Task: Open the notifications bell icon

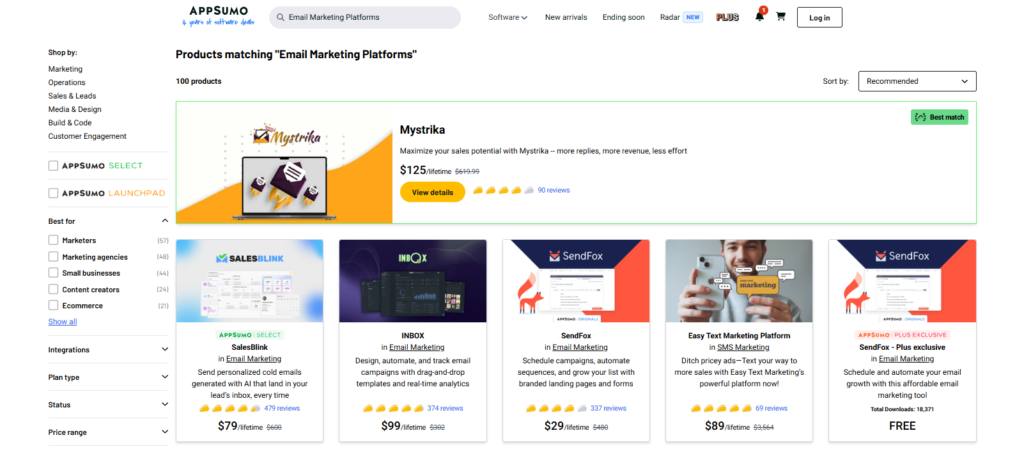Action: tap(760, 16)
